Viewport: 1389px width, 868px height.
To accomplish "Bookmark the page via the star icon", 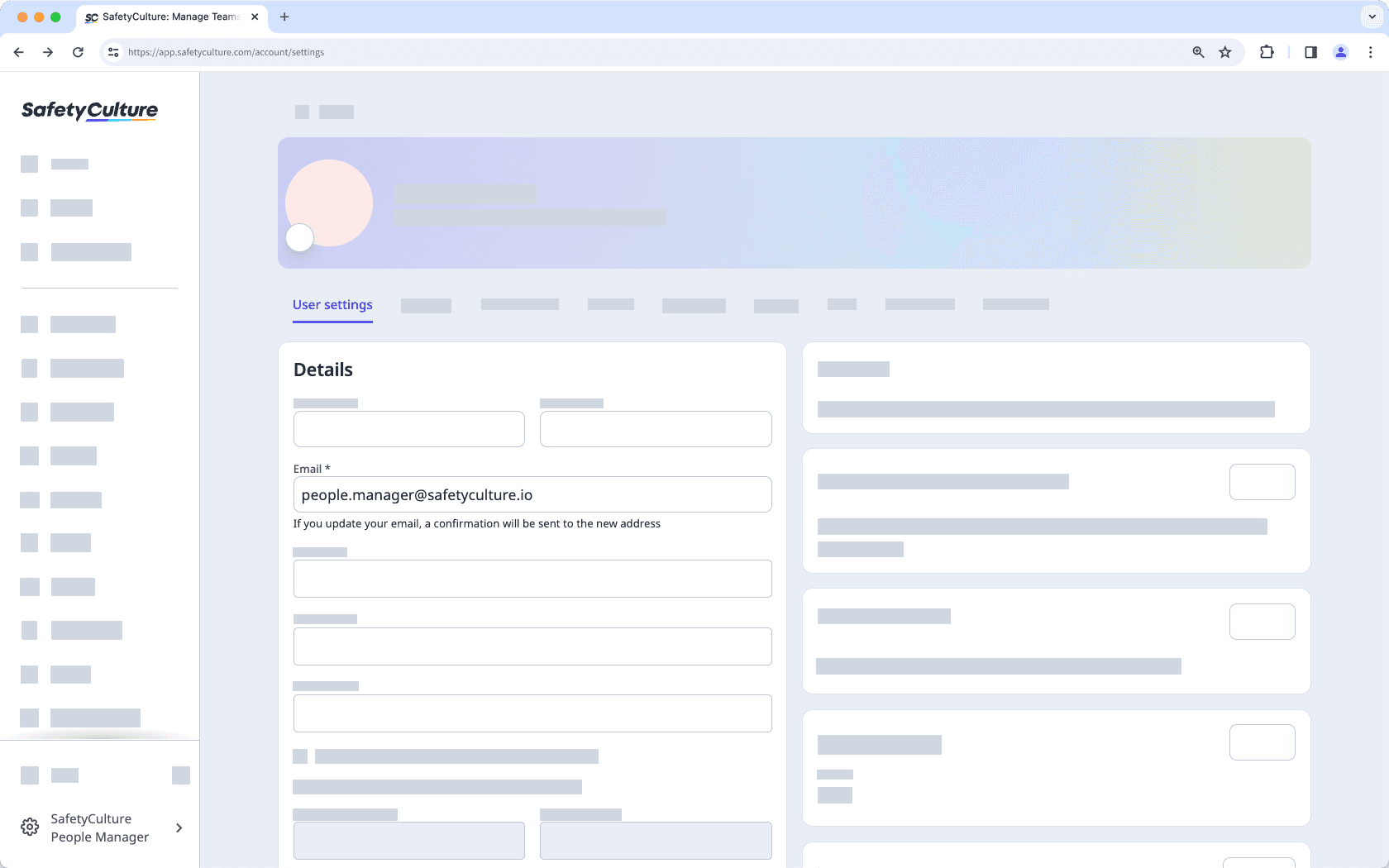I will (1224, 51).
